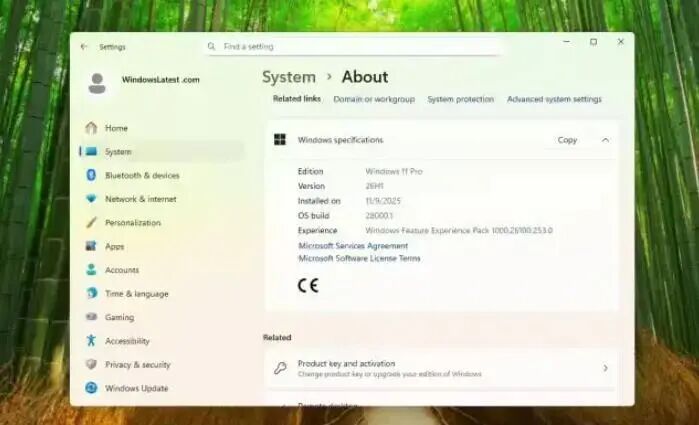The image size is (699, 425).
Task: Select the Network & internet icon
Action: click(92, 199)
